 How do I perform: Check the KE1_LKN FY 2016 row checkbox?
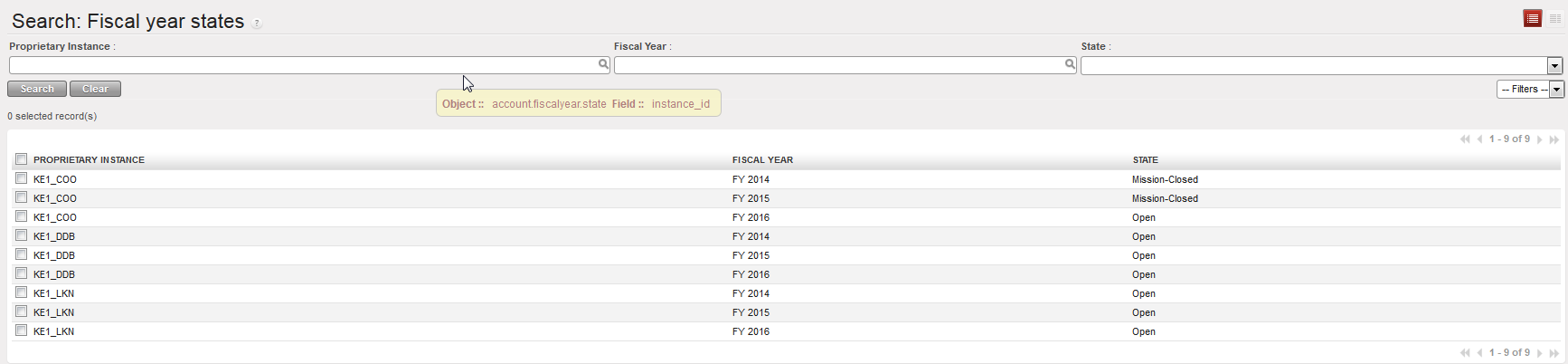[22, 330]
